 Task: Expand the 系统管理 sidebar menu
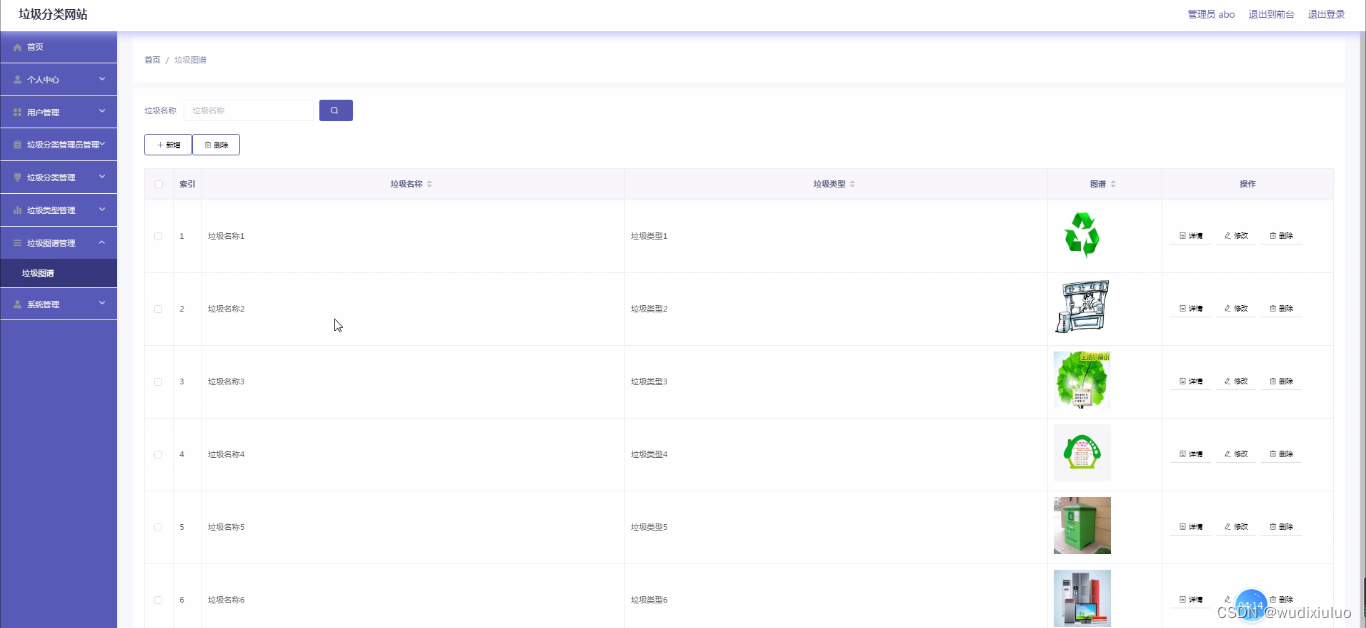tap(58, 304)
